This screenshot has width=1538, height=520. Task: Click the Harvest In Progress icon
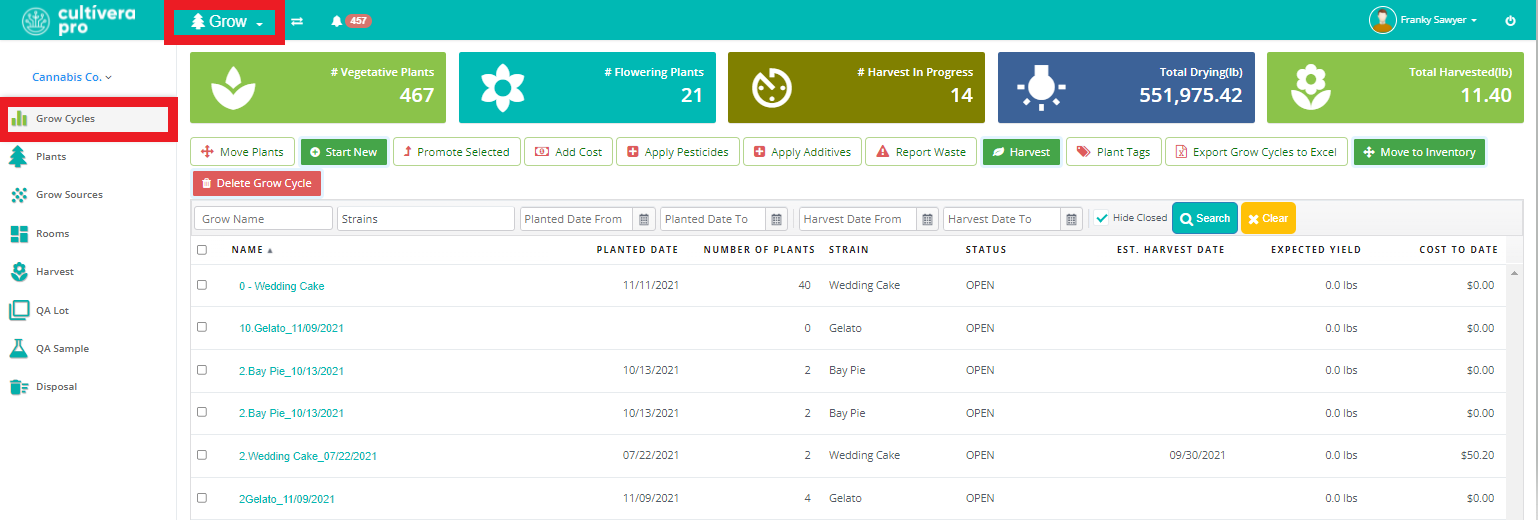771,87
